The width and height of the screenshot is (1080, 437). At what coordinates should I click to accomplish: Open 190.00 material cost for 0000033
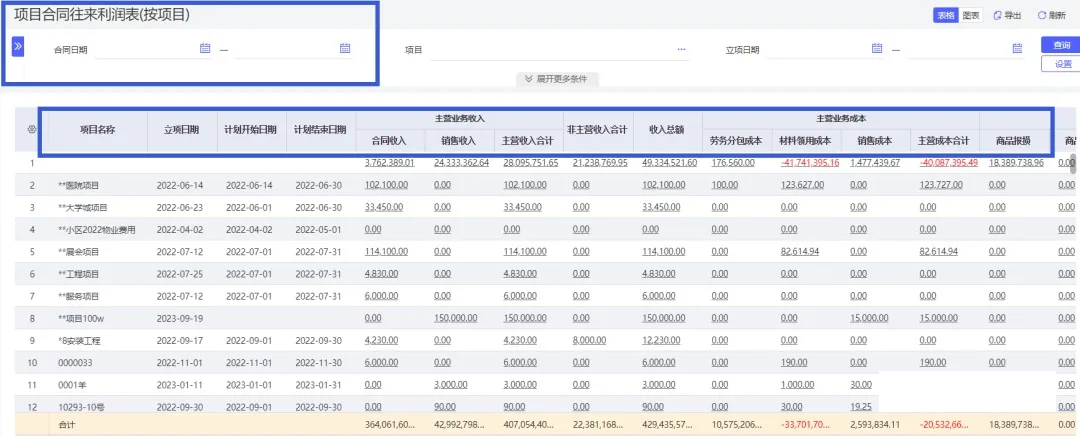(x=794, y=363)
